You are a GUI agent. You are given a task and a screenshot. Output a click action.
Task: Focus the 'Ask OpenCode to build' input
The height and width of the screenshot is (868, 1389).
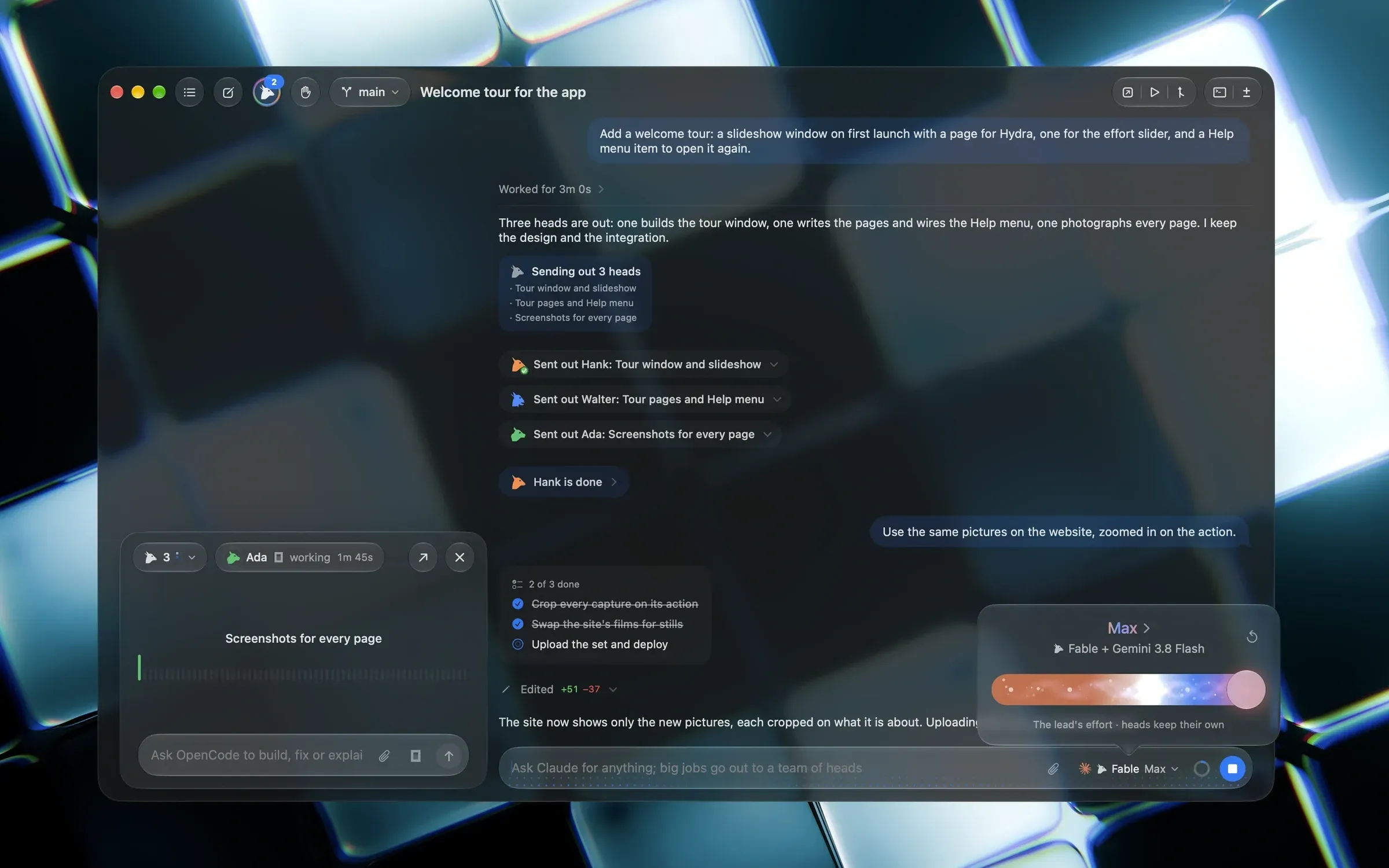pyautogui.click(x=257, y=756)
